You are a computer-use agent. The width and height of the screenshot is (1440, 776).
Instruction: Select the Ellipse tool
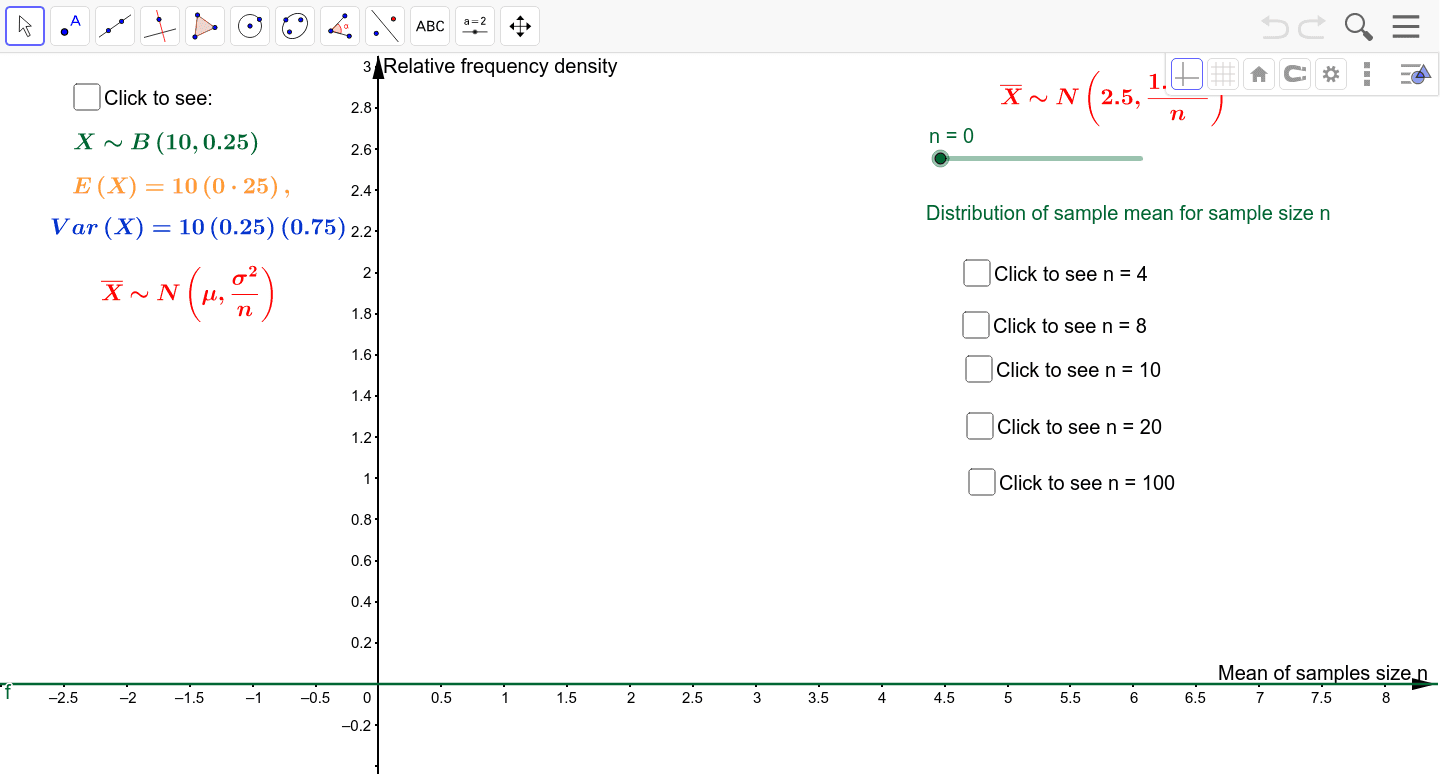[295, 26]
